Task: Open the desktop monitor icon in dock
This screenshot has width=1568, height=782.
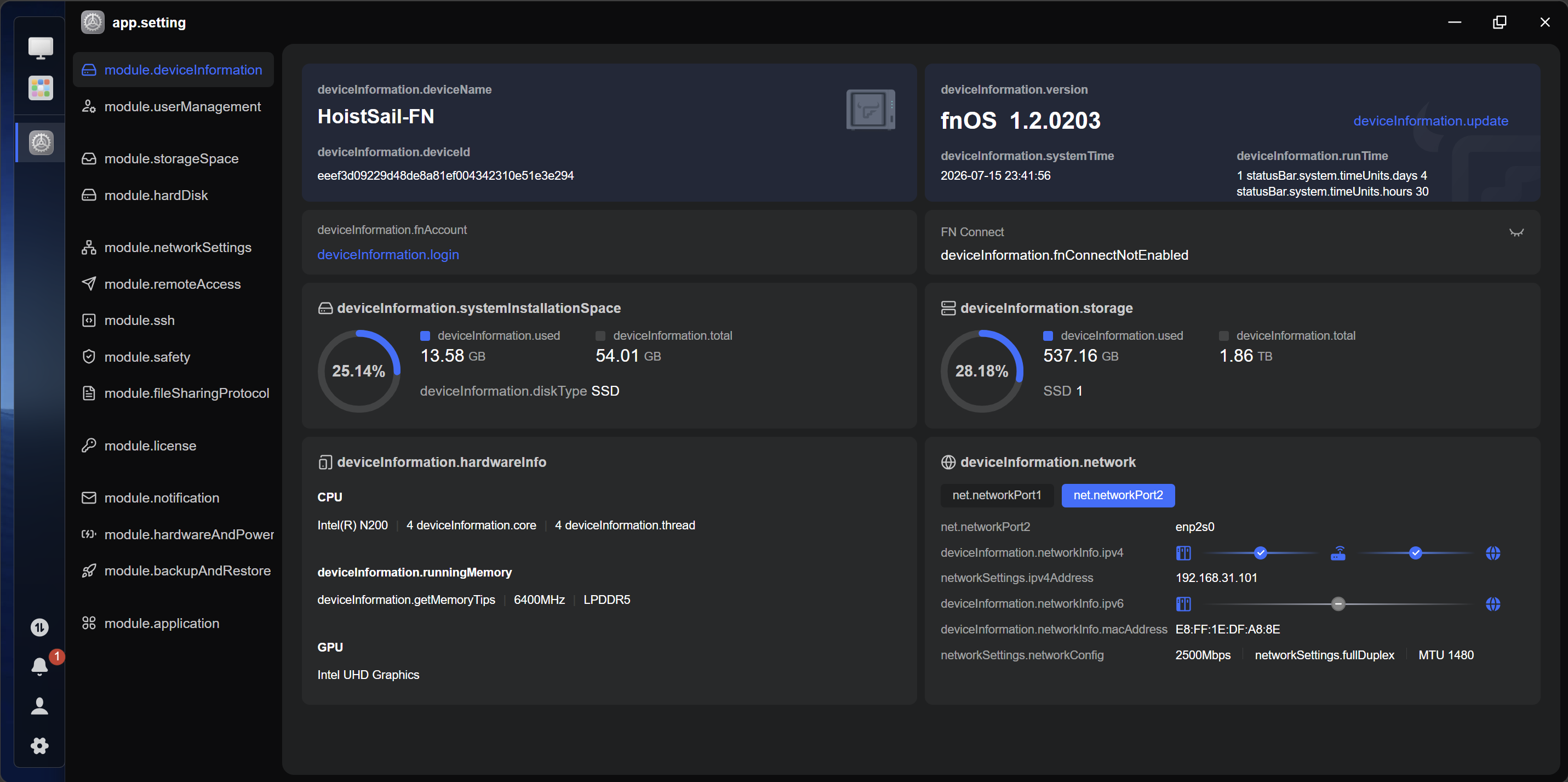Action: point(40,48)
